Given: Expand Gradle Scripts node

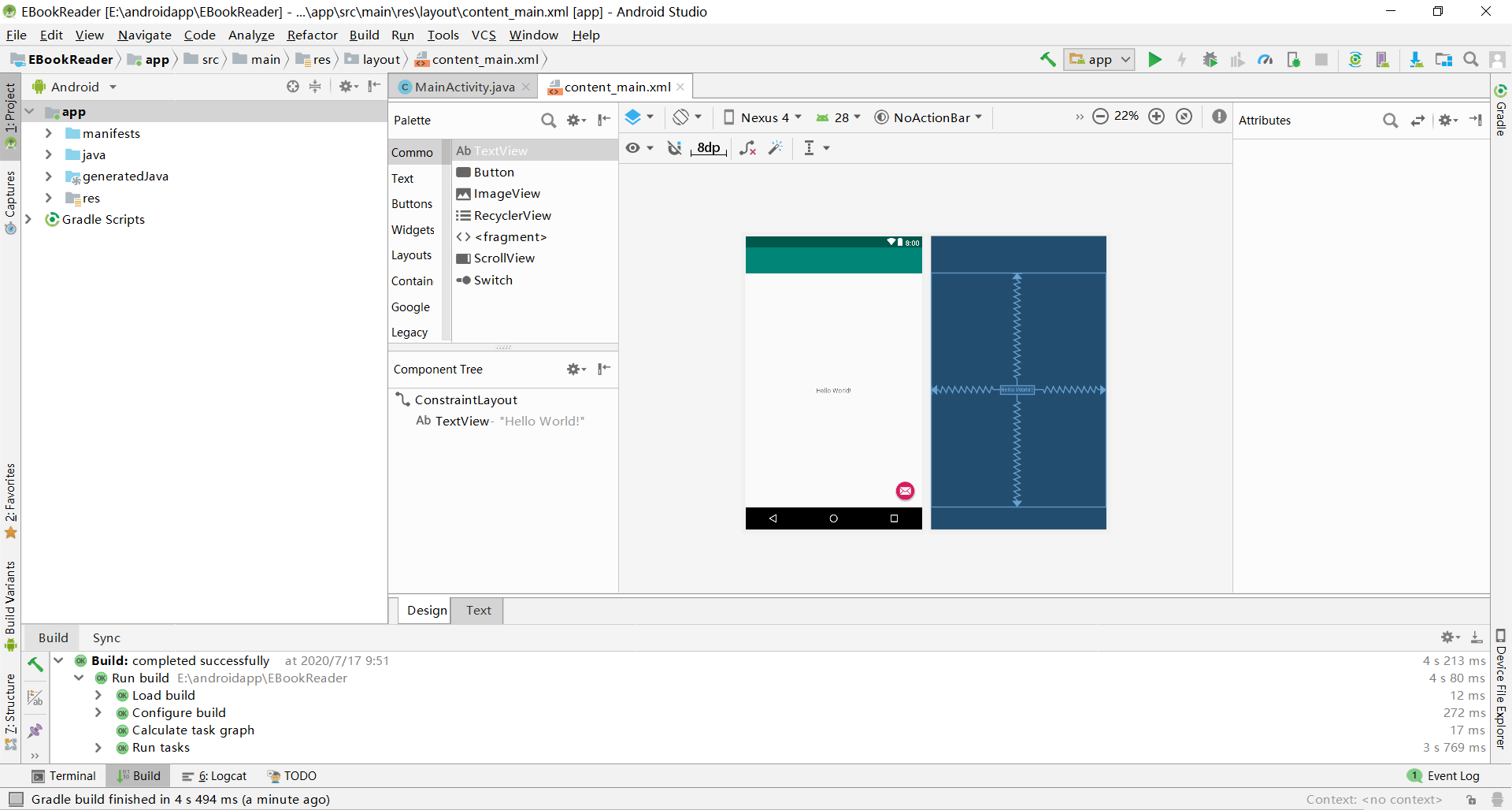Looking at the screenshot, I should pyautogui.click(x=28, y=219).
